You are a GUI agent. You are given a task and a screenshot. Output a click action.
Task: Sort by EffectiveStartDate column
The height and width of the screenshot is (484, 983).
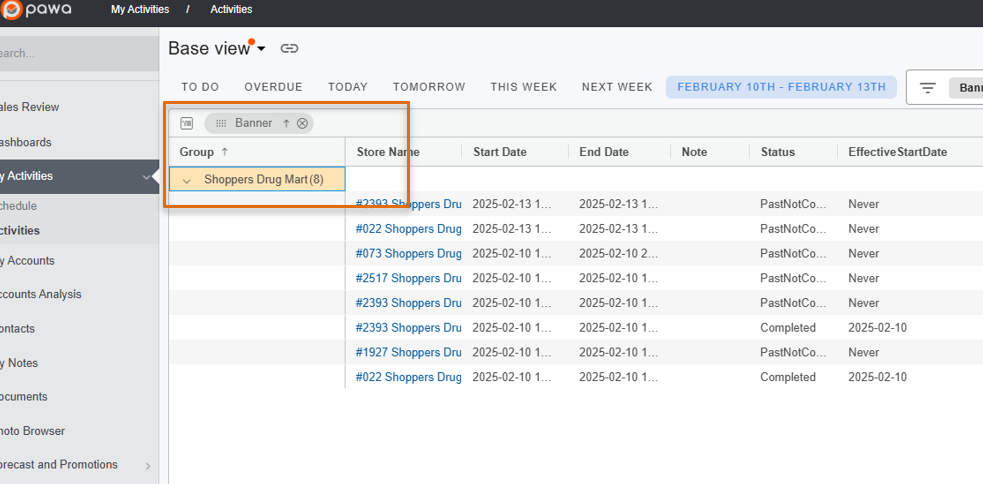tap(898, 152)
